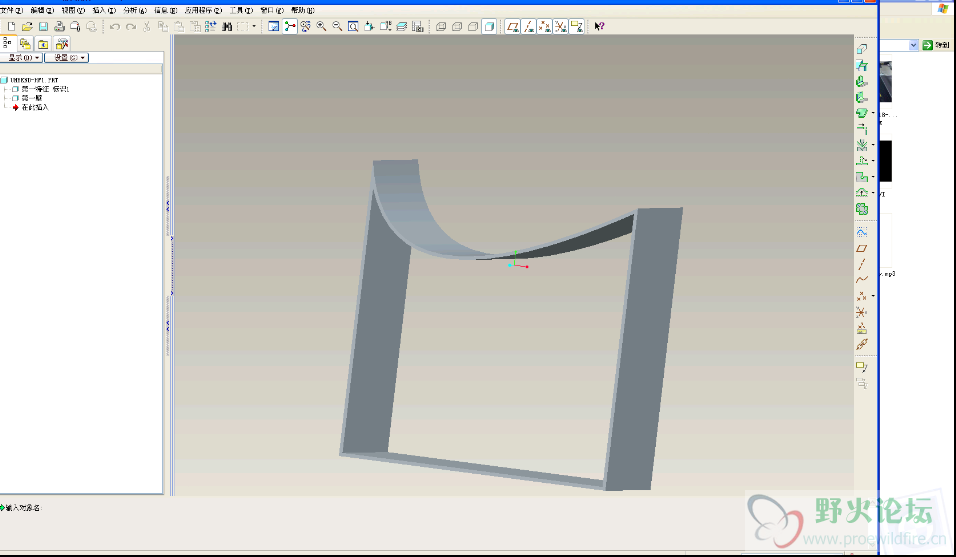This screenshot has height=557, width=956.
Task: Click the Zoom In magnifier icon
Action: 321,26
